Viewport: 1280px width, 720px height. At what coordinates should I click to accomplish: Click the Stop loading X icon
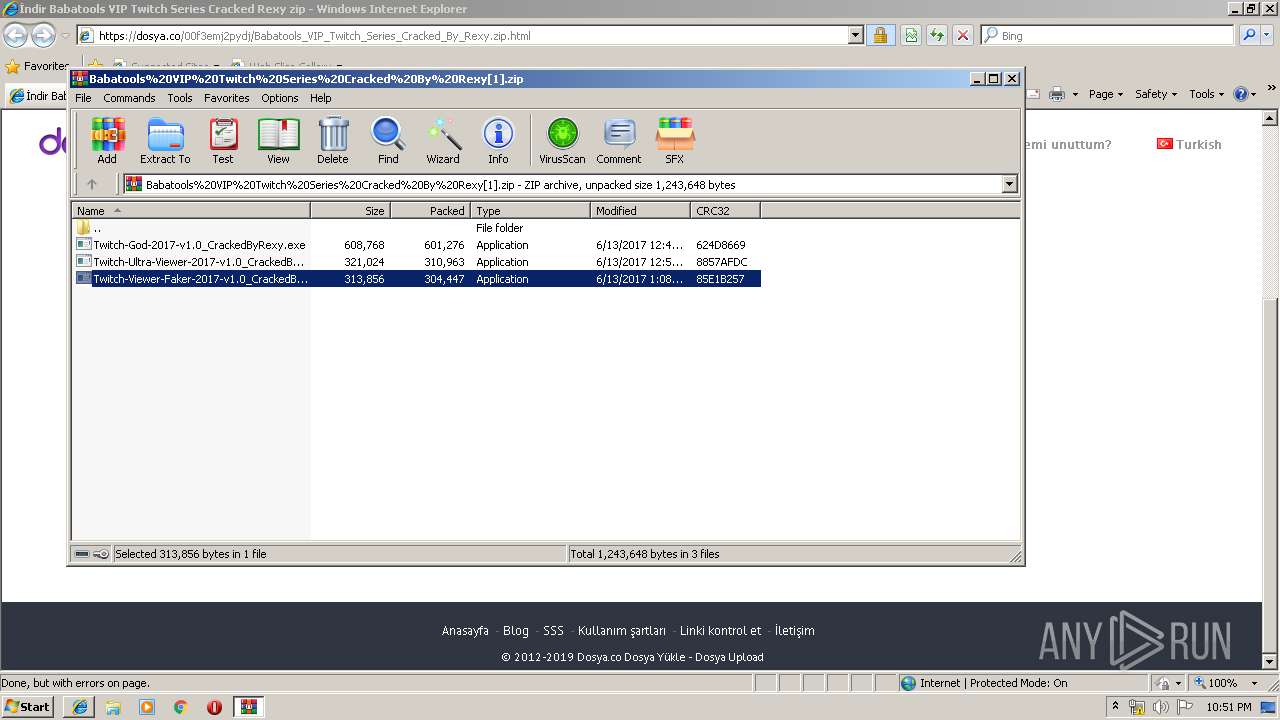(963, 36)
